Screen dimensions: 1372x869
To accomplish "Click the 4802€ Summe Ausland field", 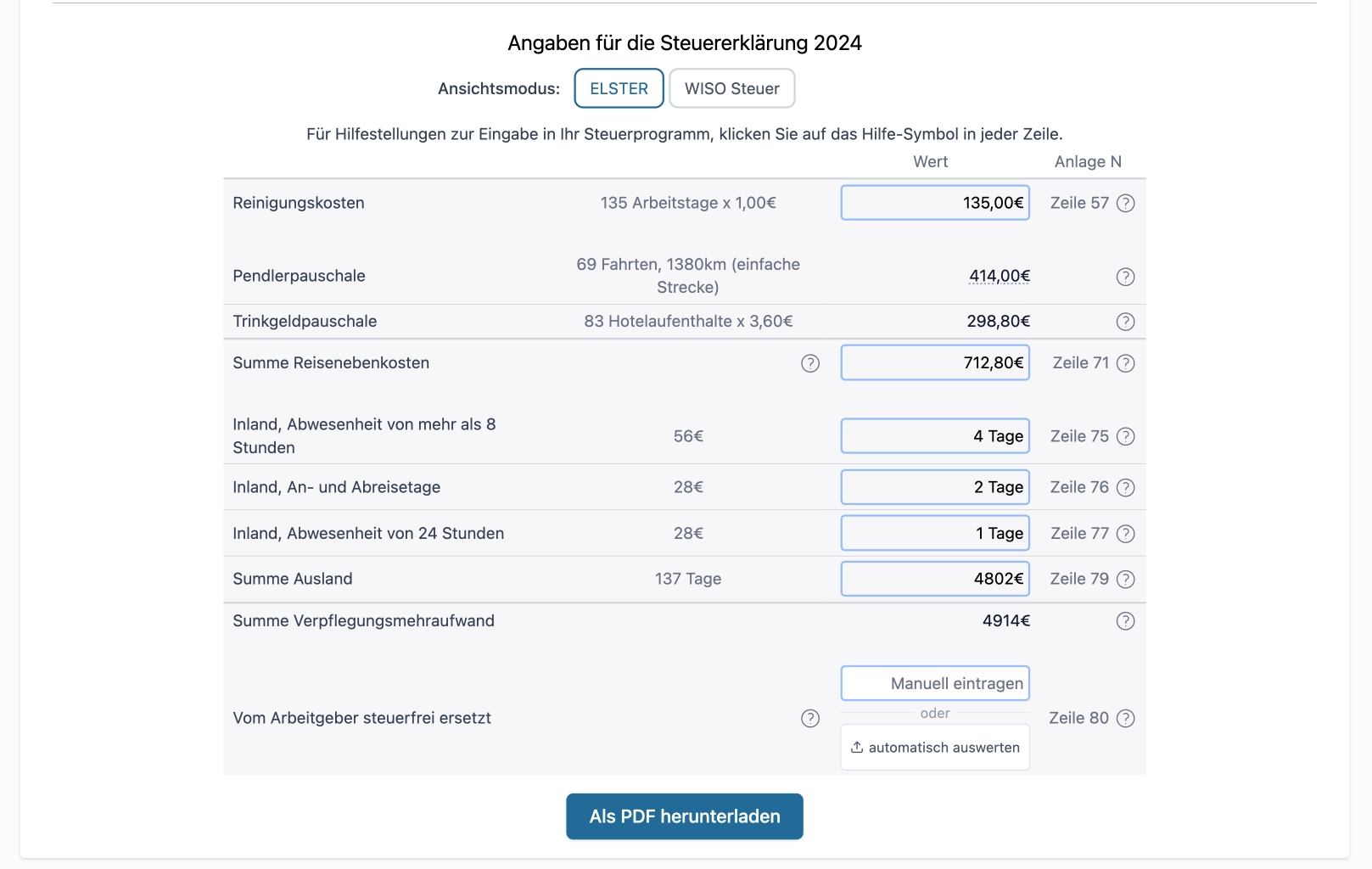I will 934,578.
